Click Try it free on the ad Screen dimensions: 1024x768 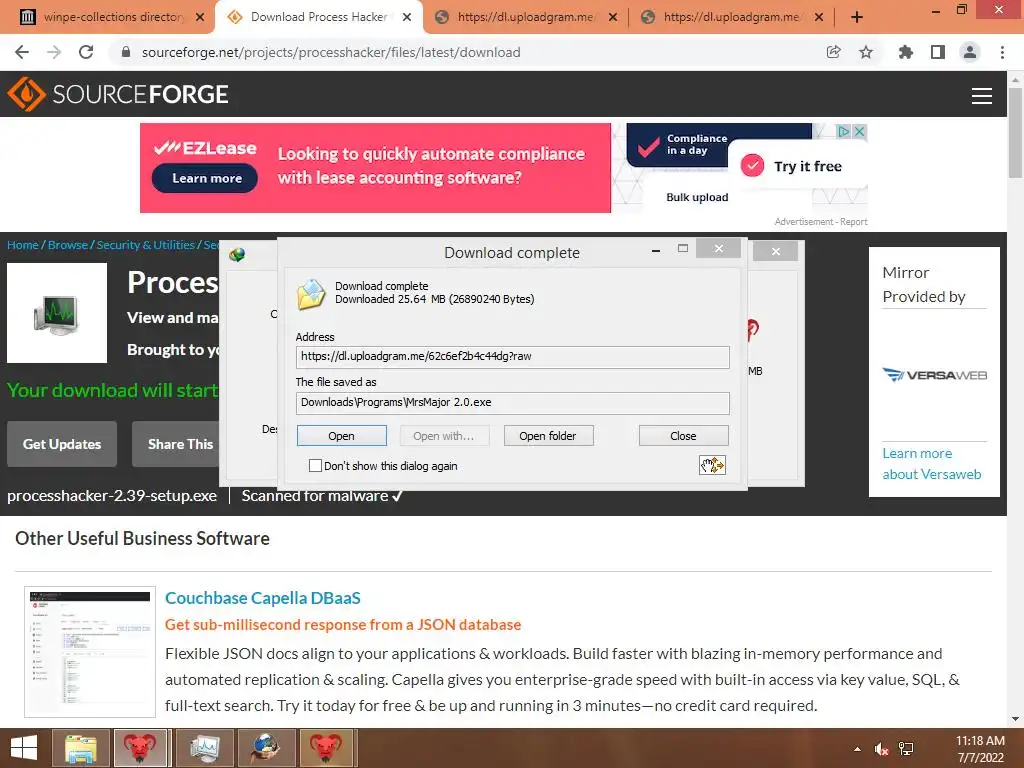coord(808,167)
